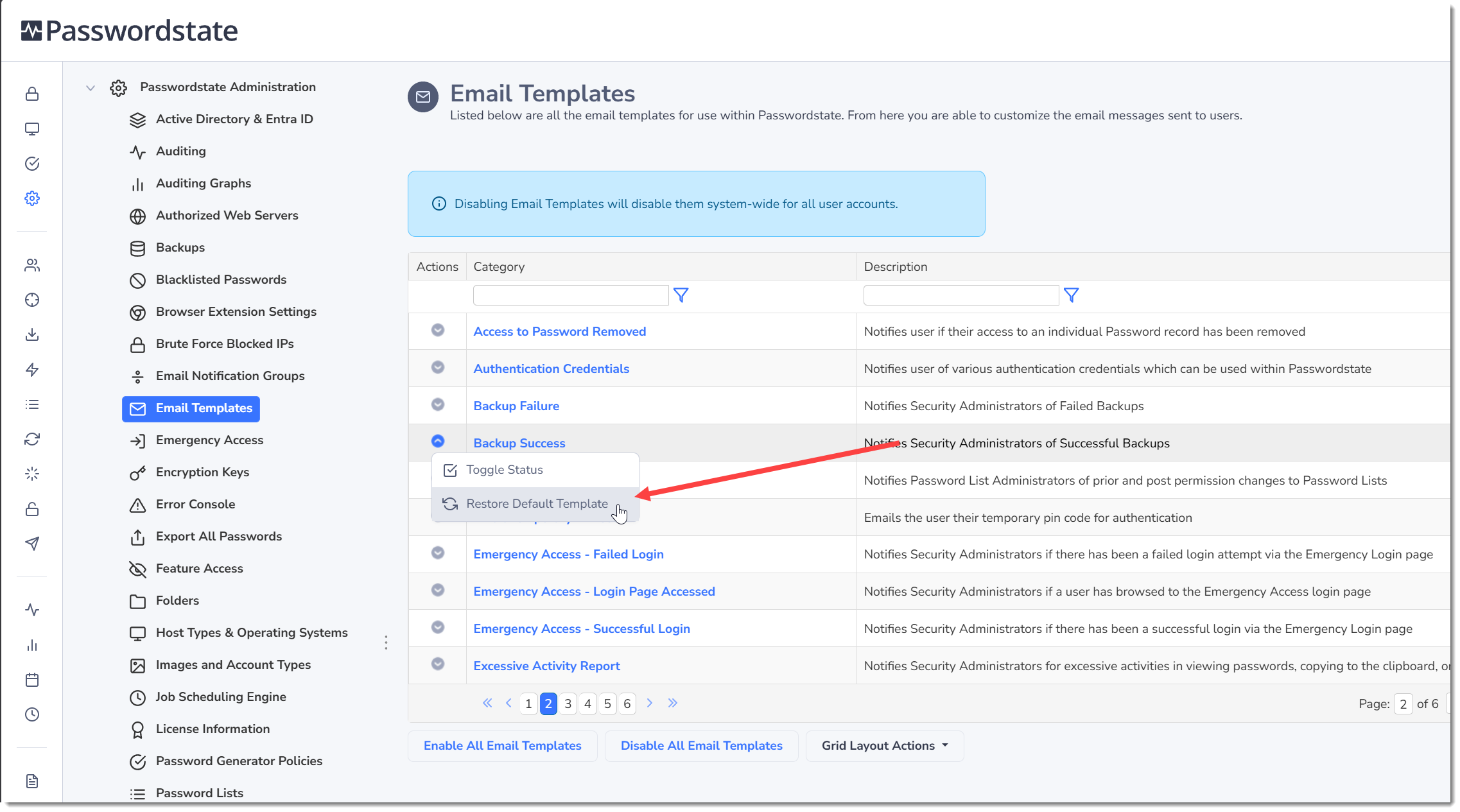Image resolution: width=1460 pixels, height=812 pixels.
Task: Open Emergency Access tree item
Action: 209,440
